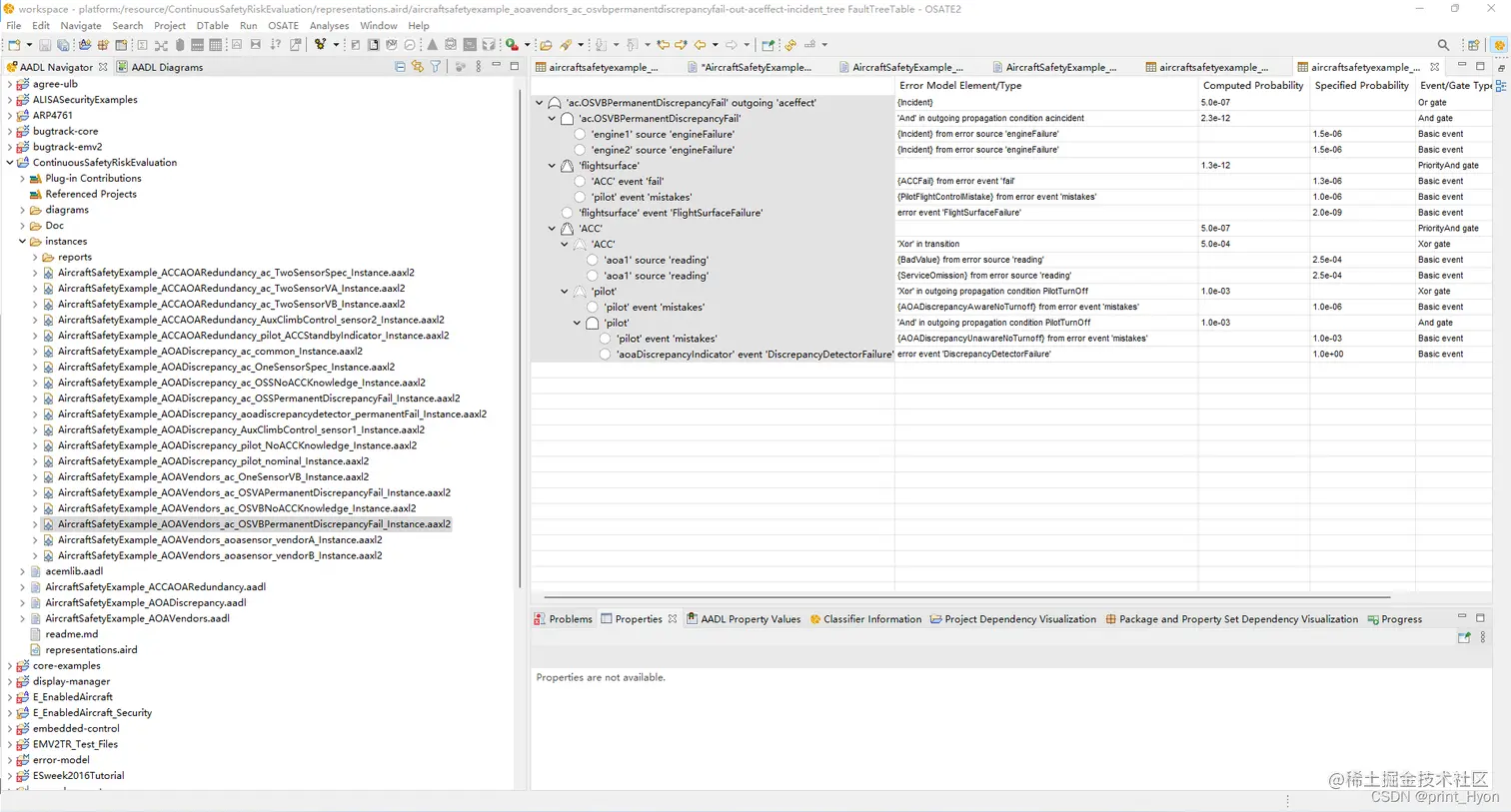Open the Properties view menu dots icon
The width and height of the screenshot is (1511, 812).
(1483, 637)
